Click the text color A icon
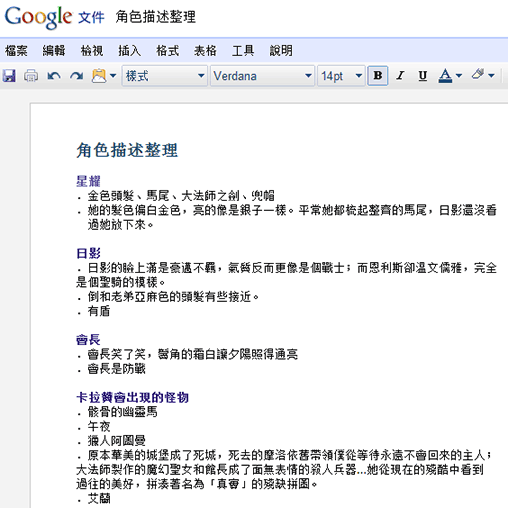This screenshot has height=508, width=508. click(445, 76)
